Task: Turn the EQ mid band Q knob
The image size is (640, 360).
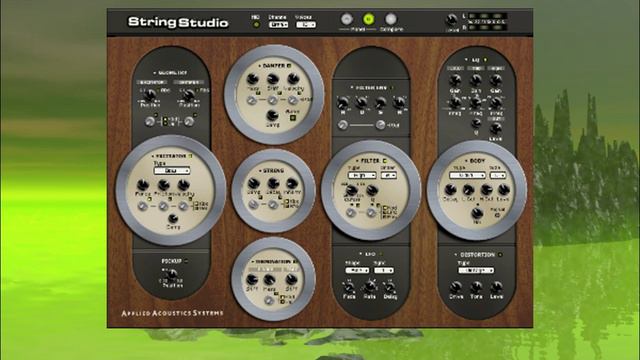Action: [476, 123]
